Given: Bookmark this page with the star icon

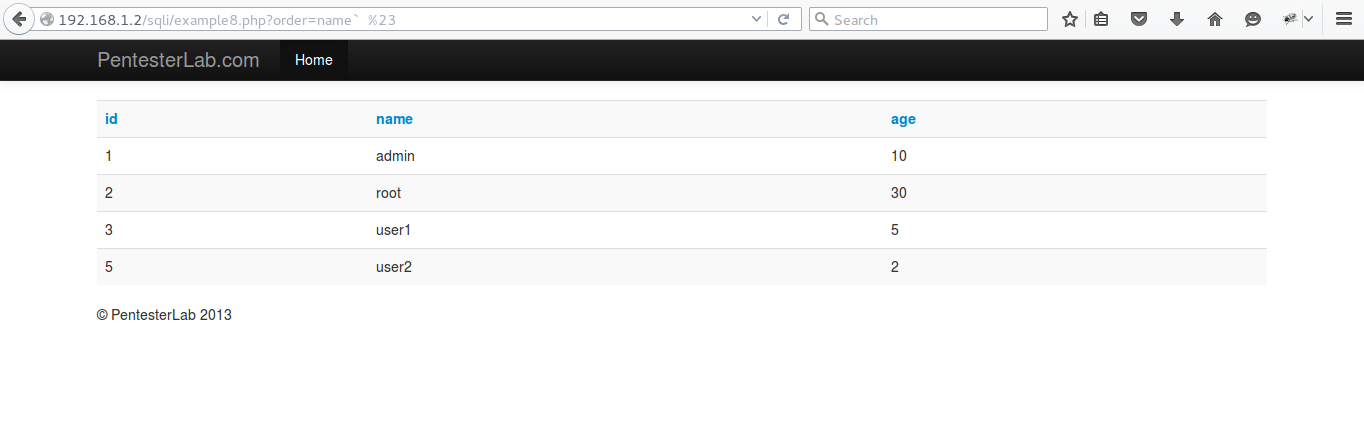Looking at the screenshot, I should click(x=1070, y=19).
